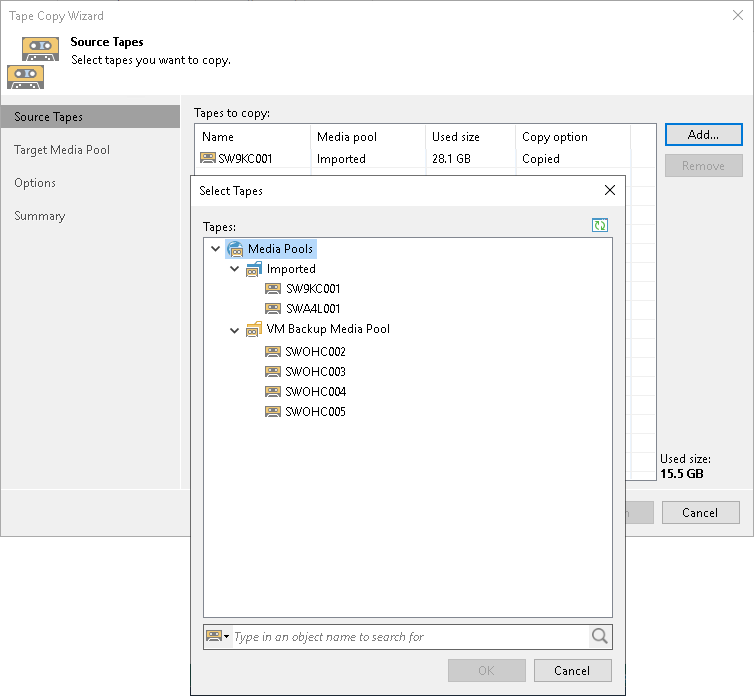Select SW9KC001 in Tapes to copy list
Viewport: 754px width, 696px height.
[245, 159]
